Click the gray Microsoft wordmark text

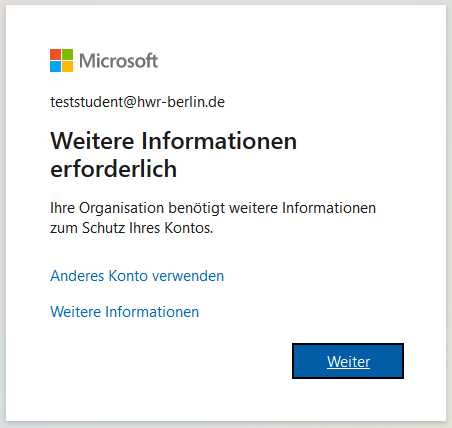[x=119, y=61]
